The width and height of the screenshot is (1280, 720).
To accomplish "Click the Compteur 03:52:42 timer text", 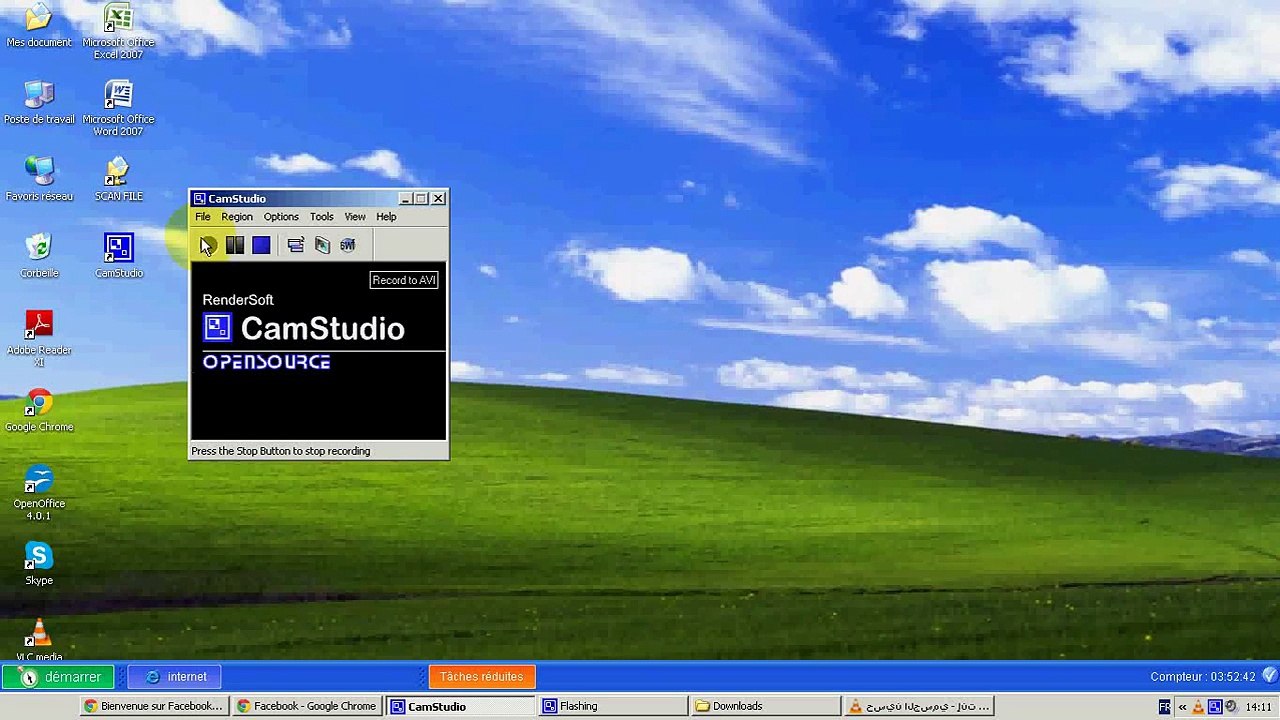I will tap(1202, 677).
